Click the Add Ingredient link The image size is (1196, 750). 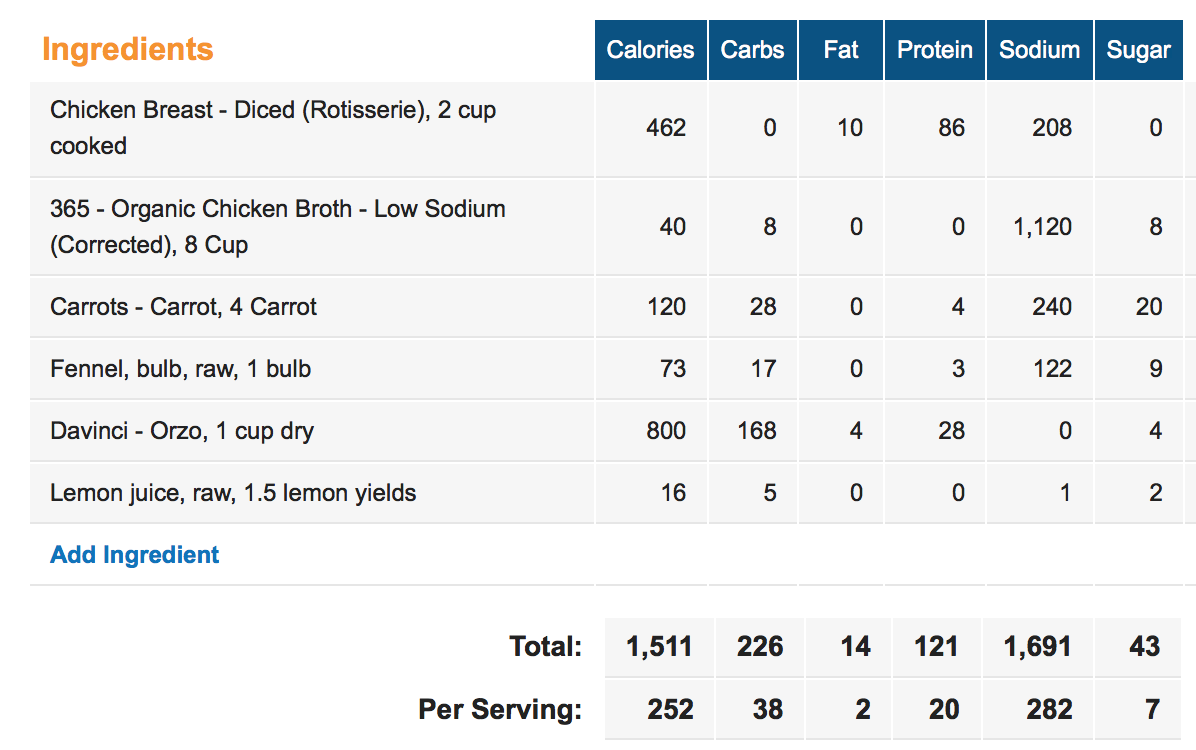[134, 555]
